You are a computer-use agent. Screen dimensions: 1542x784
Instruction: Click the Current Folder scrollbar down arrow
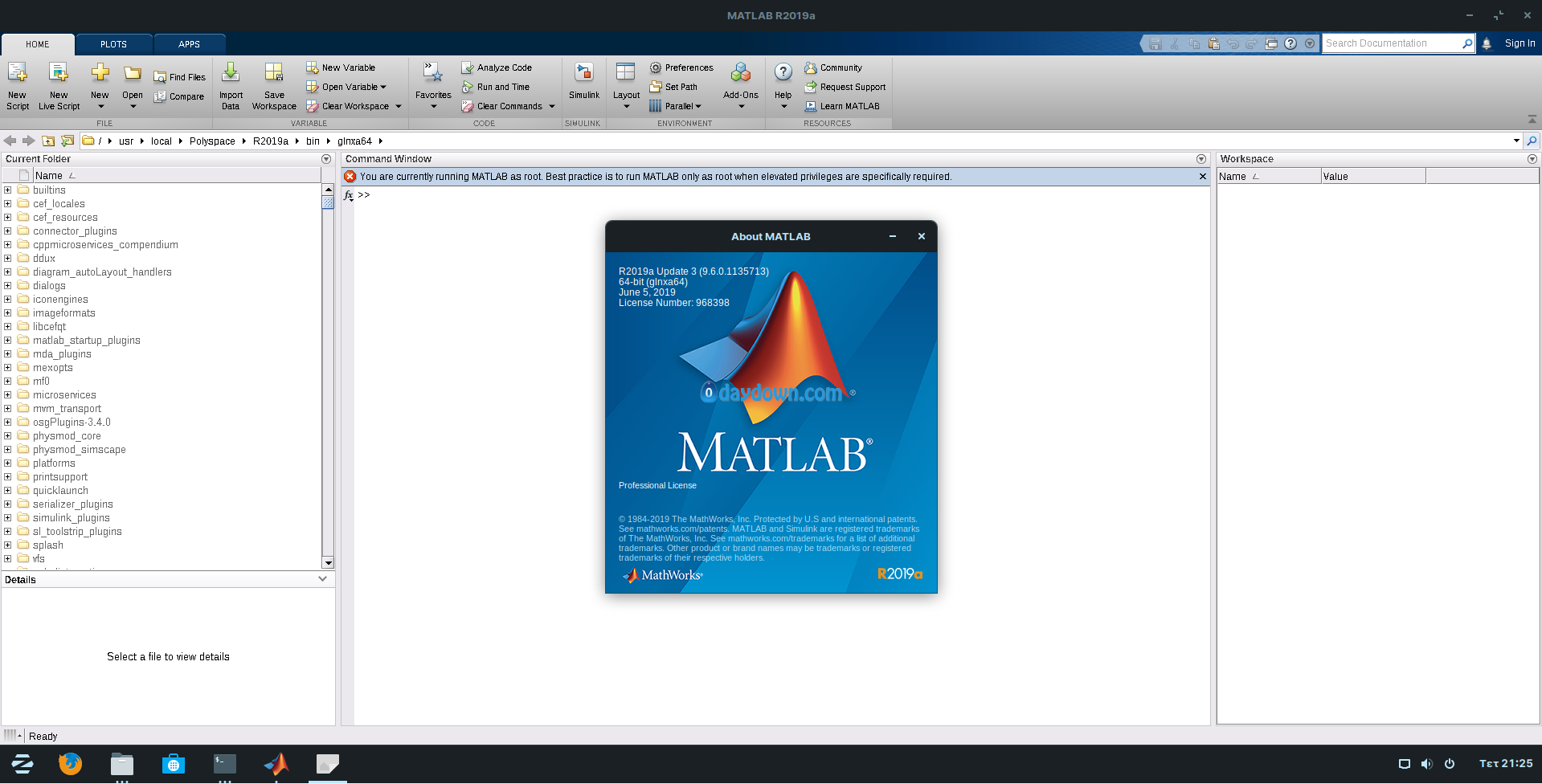pyautogui.click(x=328, y=563)
